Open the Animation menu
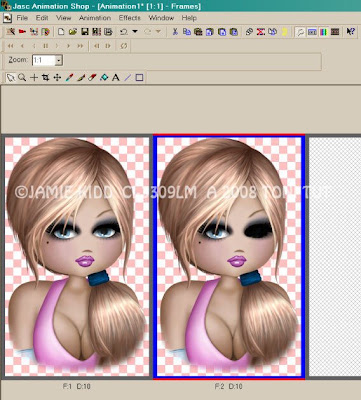Screen dimensions: 361x400 coord(95,18)
